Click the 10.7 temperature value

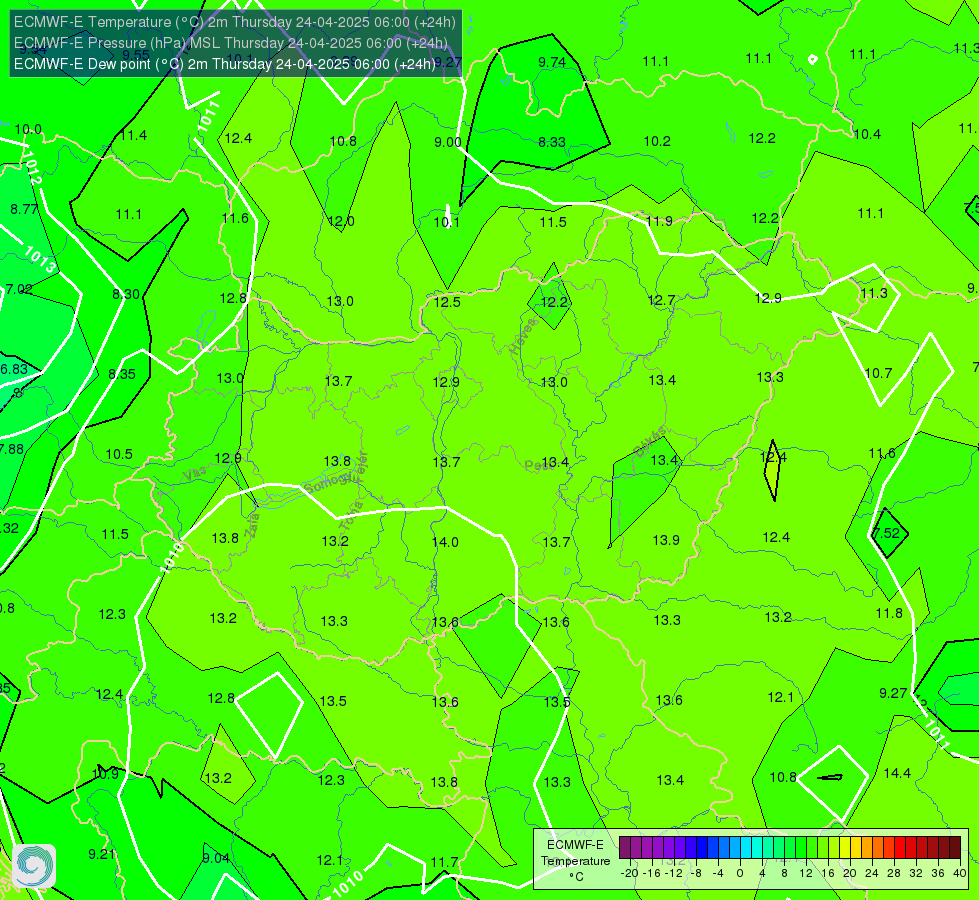point(878,373)
